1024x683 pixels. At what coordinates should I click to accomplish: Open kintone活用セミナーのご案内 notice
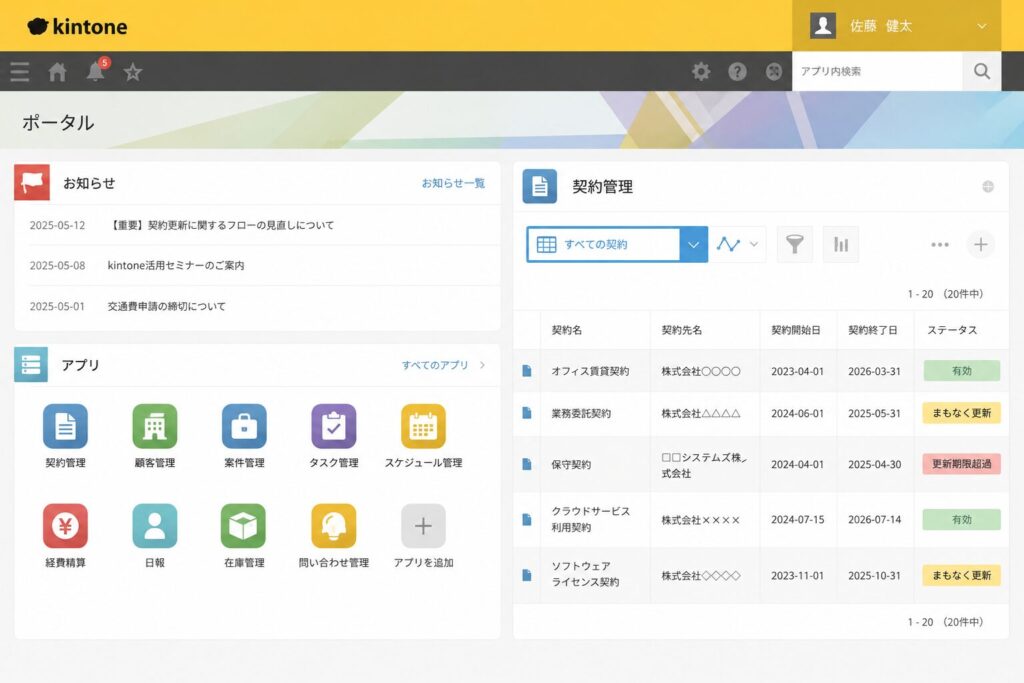coord(176,266)
